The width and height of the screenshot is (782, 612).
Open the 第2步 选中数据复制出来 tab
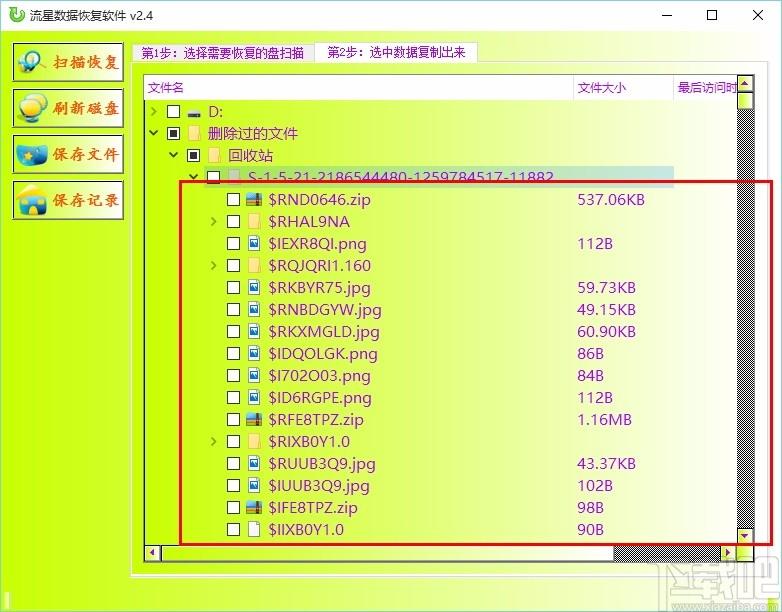click(396, 52)
